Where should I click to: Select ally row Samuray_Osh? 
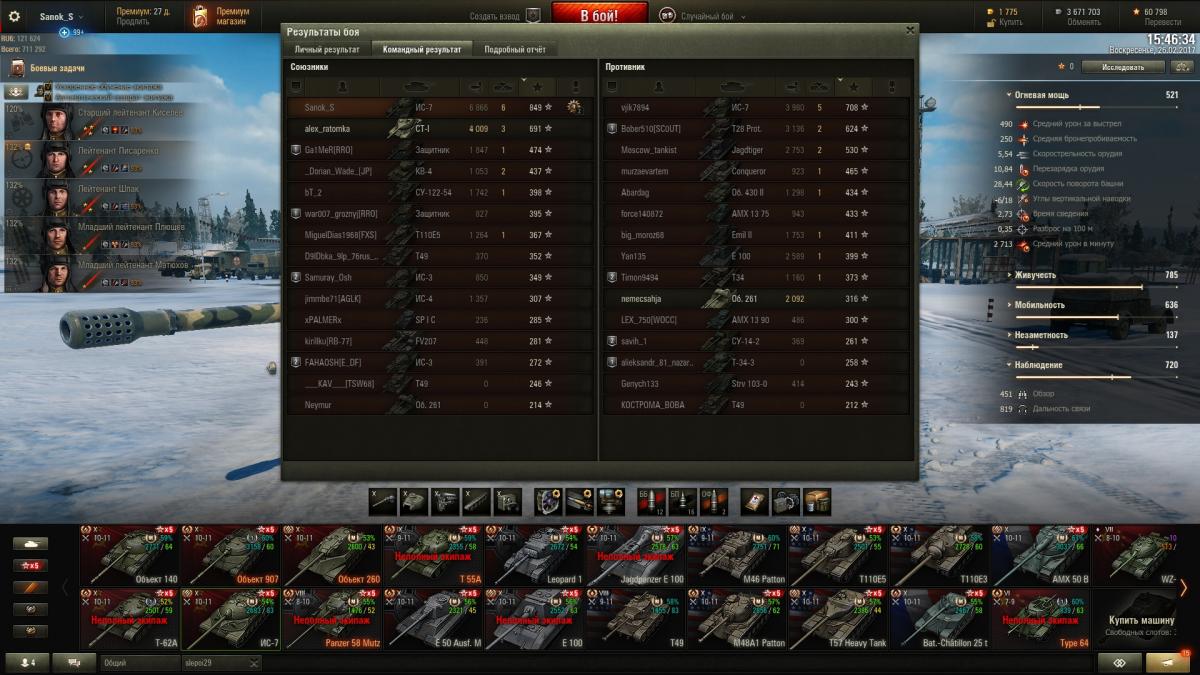(438, 277)
